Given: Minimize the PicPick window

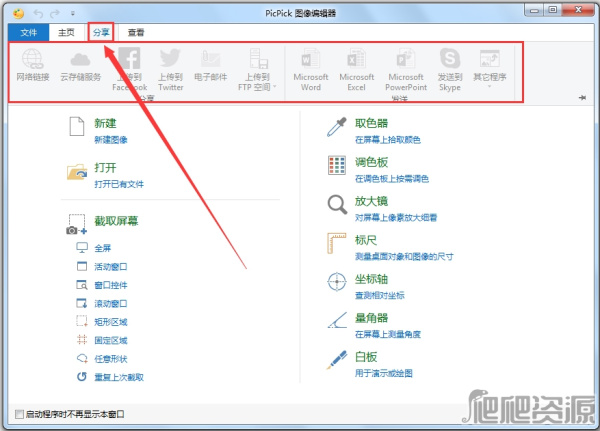Looking at the screenshot, I should click(535, 10).
